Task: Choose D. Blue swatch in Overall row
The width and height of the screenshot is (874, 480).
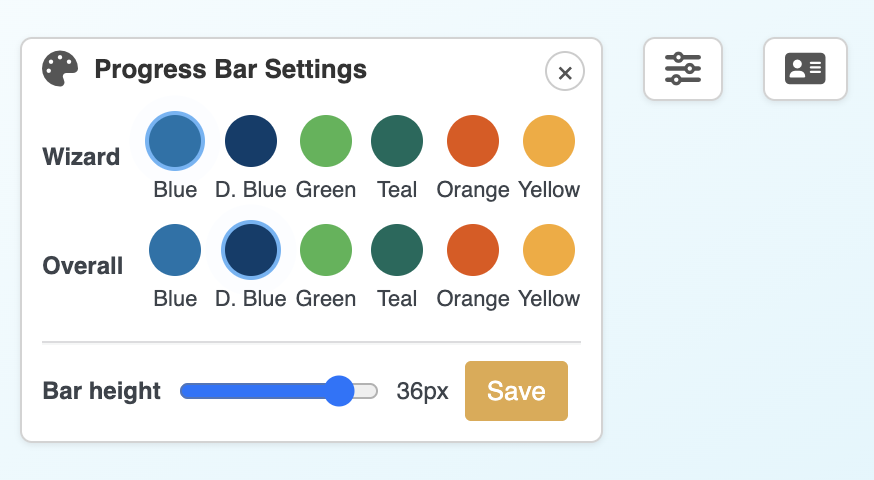Action: tap(251, 250)
